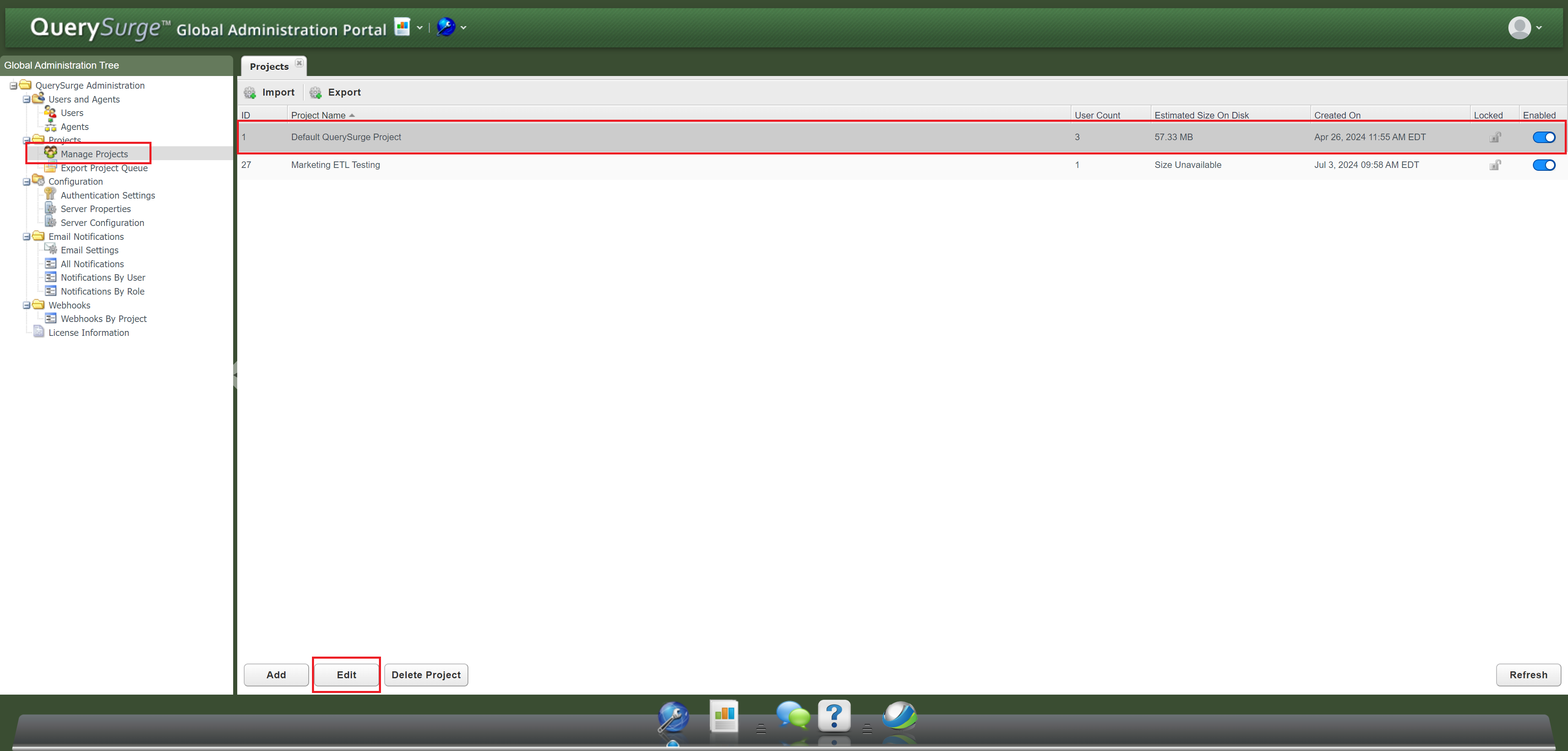Click the Export icon in the Projects toolbar
This screenshot has height=751, width=1568.
315,92
